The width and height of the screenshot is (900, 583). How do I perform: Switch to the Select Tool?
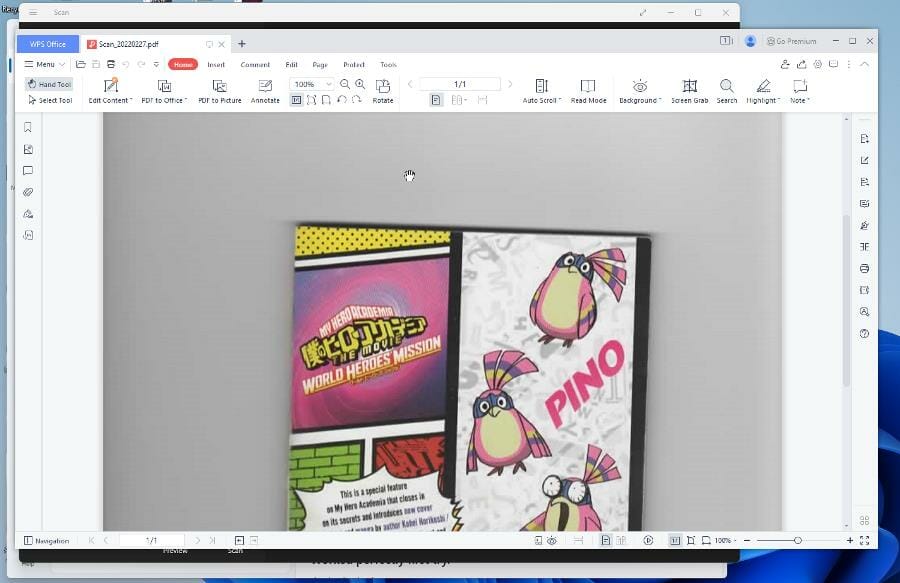[50, 100]
